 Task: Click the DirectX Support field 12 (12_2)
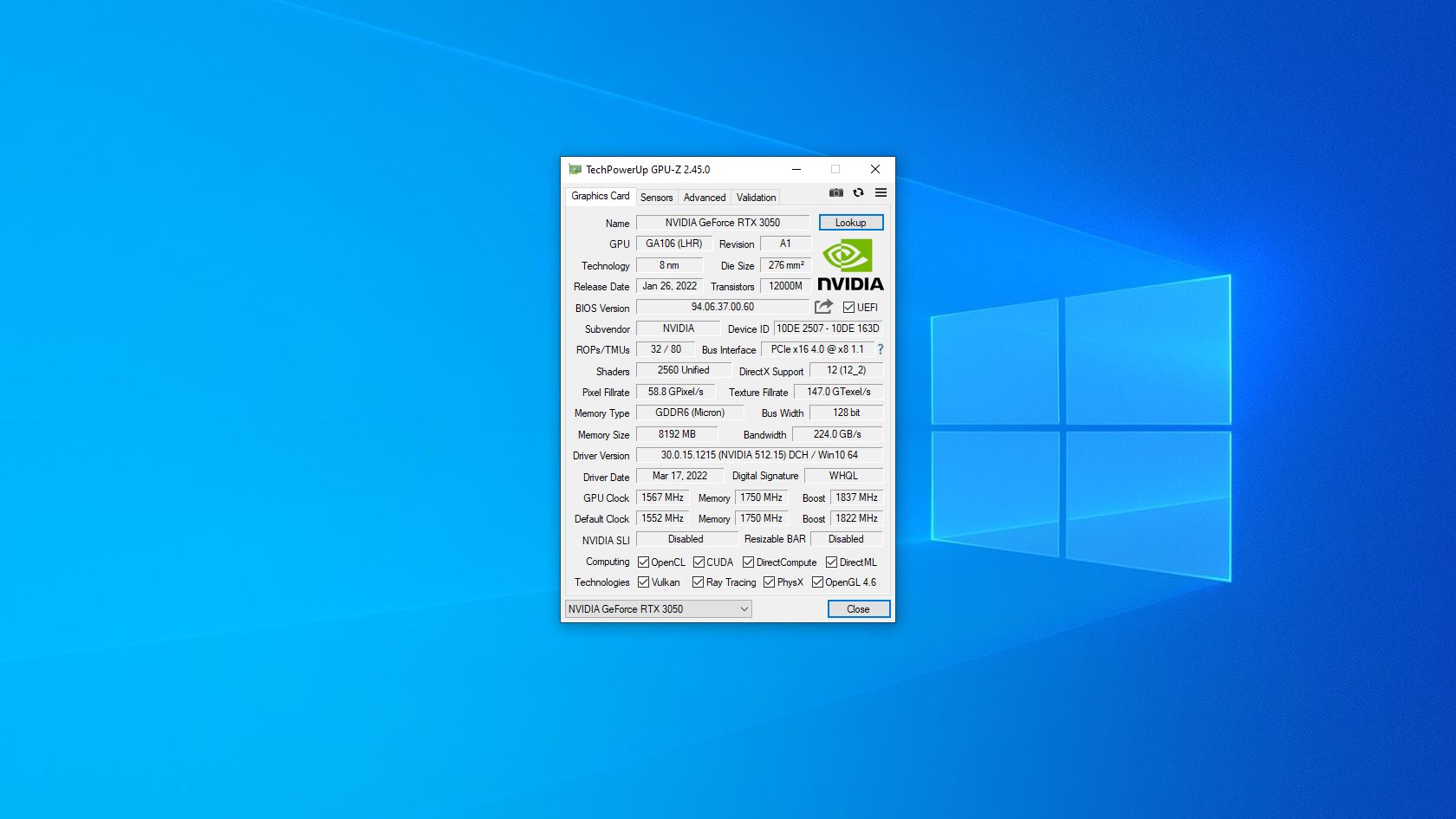click(x=846, y=370)
